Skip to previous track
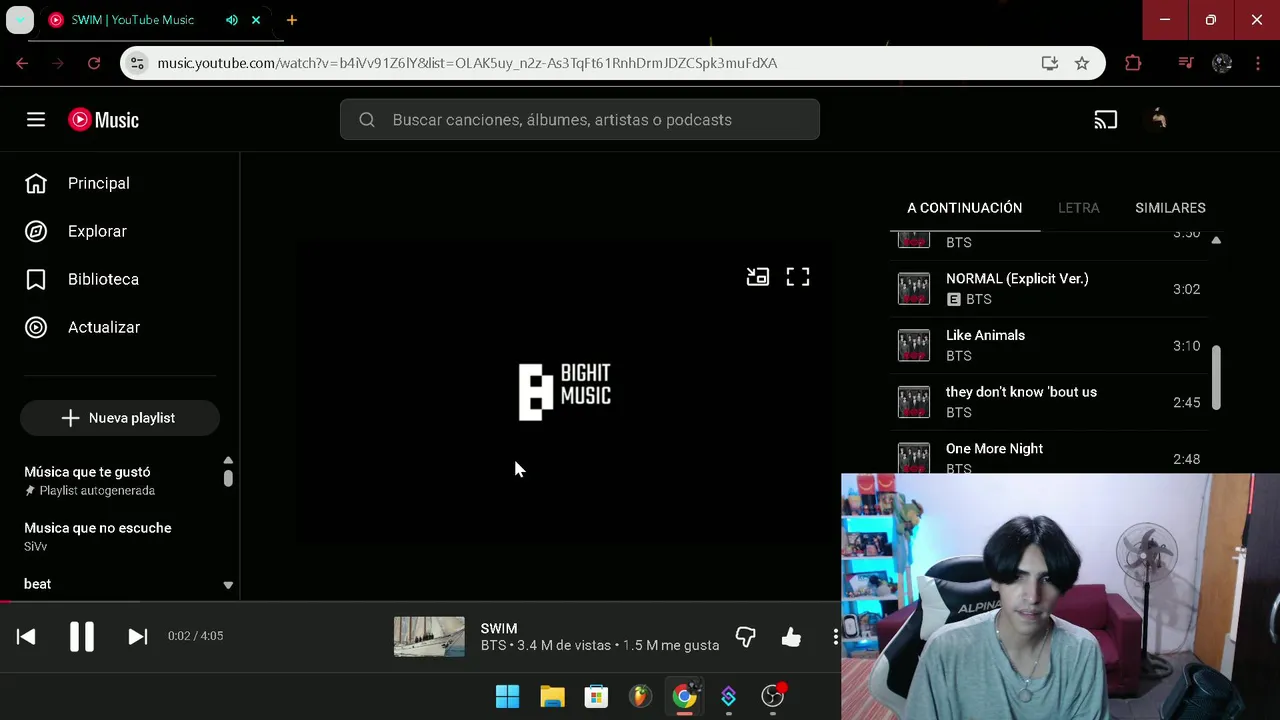1280x720 pixels. pyautogui.click(x=26, y=636)
